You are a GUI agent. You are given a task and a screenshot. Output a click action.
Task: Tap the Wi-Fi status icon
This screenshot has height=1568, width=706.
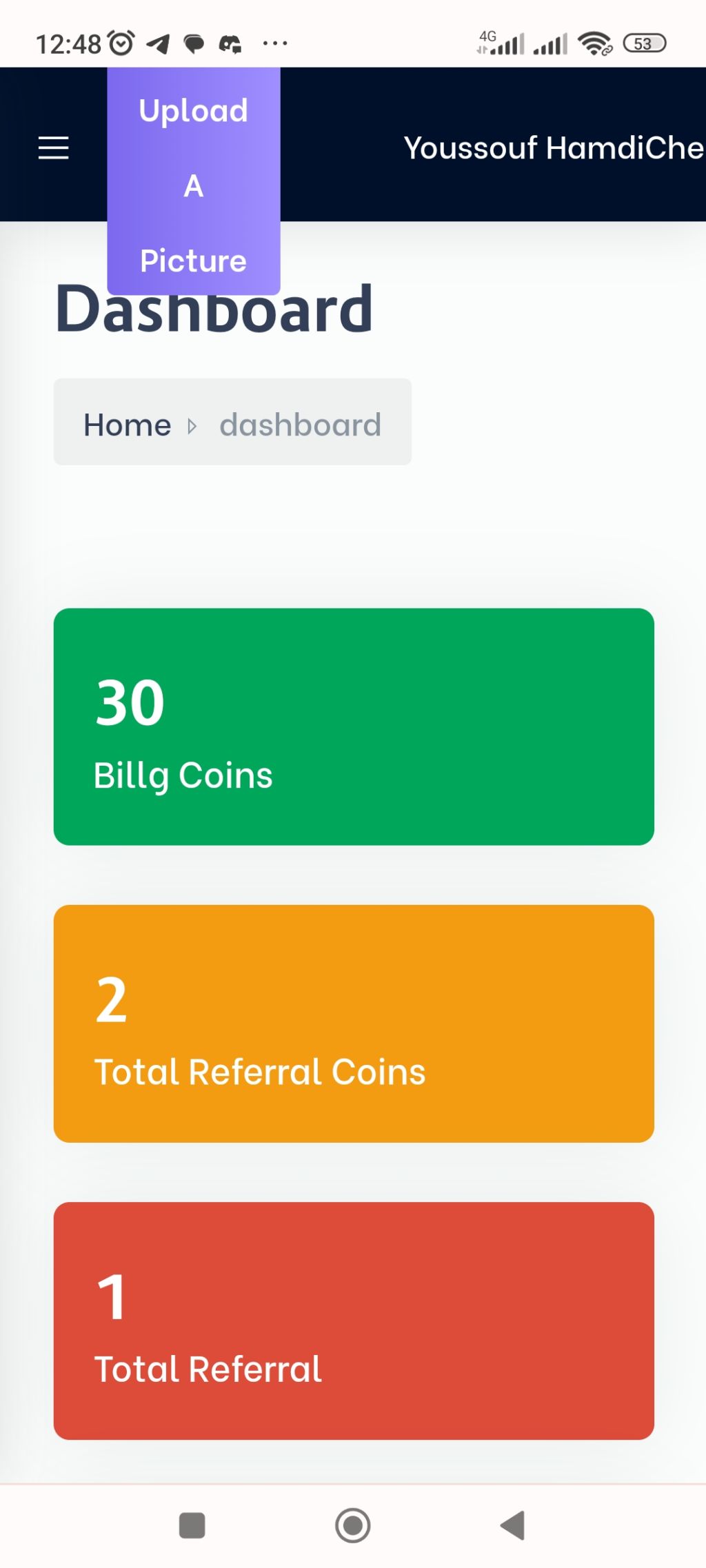[x=595, y=43]
